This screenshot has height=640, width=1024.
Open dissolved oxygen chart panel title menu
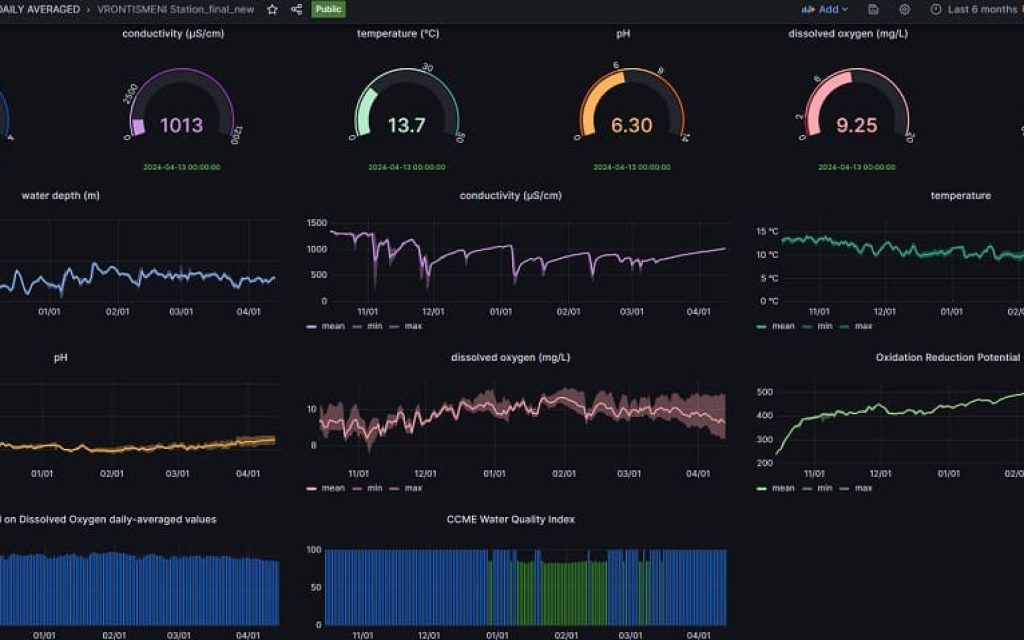pyautogui.click(x=510, y=358)
